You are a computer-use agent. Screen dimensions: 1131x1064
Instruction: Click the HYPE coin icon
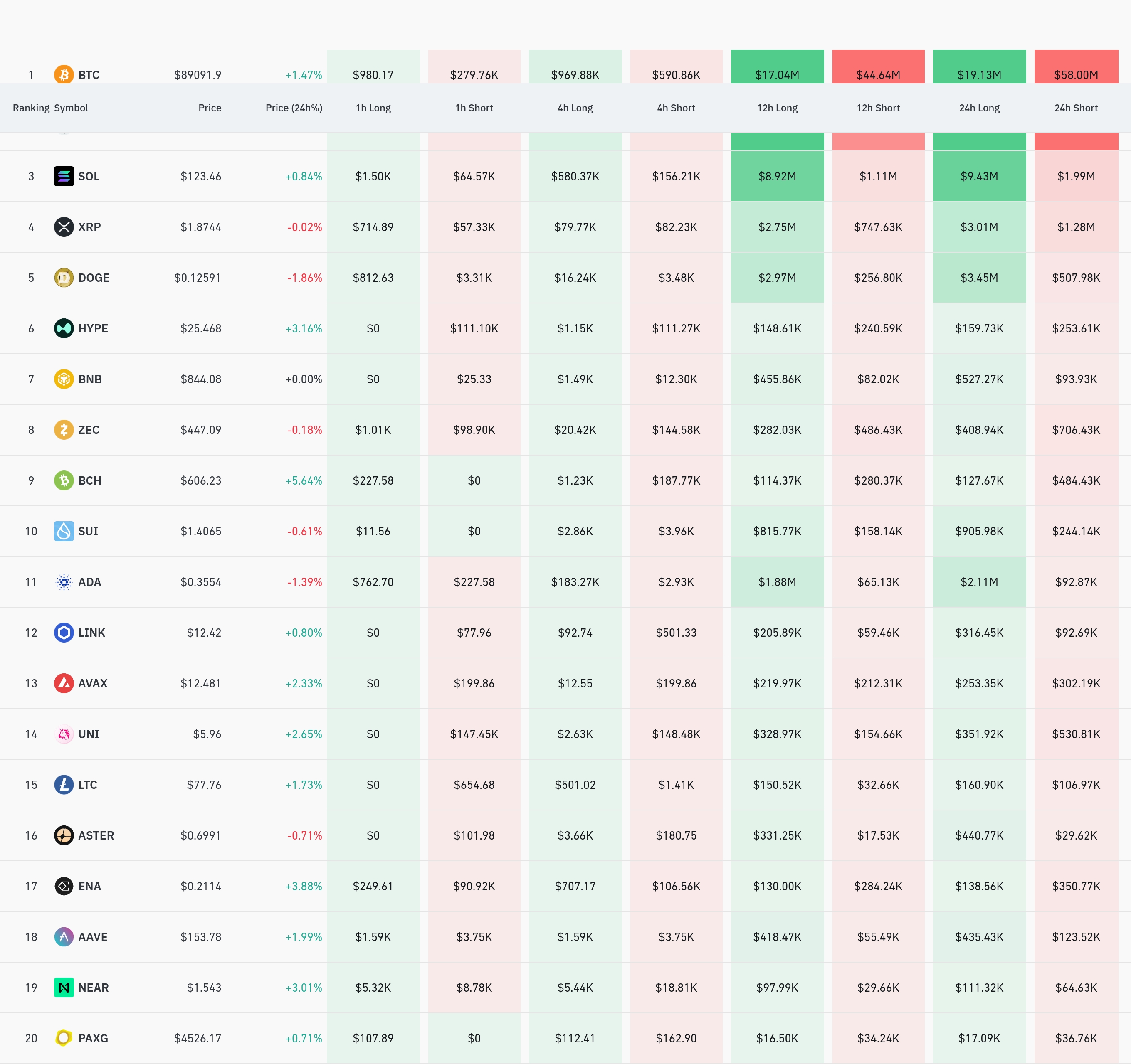(x=64, y=328)
